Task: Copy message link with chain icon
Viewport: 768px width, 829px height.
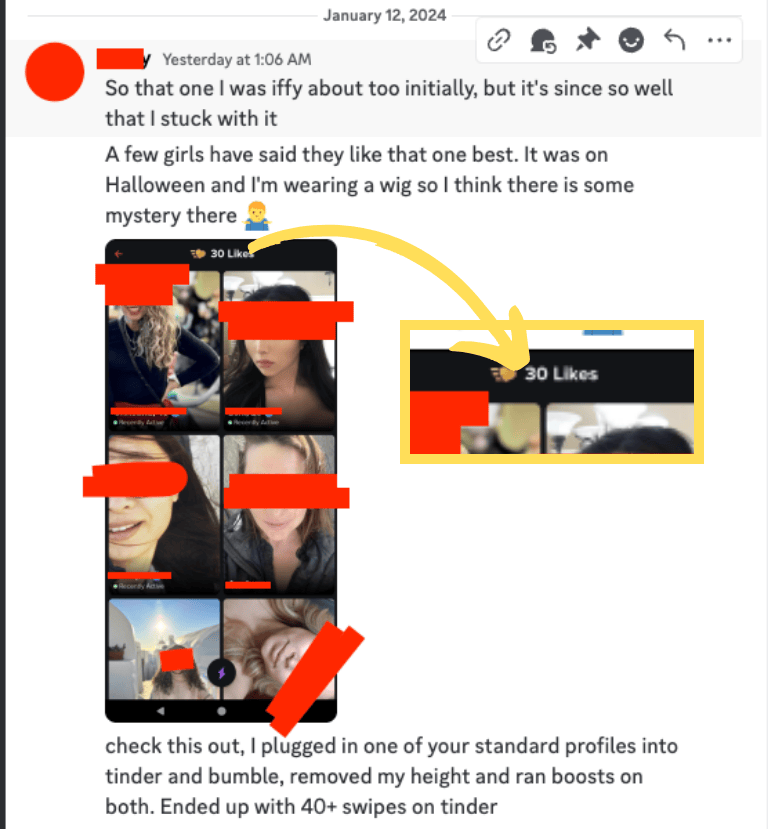Action: 498,40
